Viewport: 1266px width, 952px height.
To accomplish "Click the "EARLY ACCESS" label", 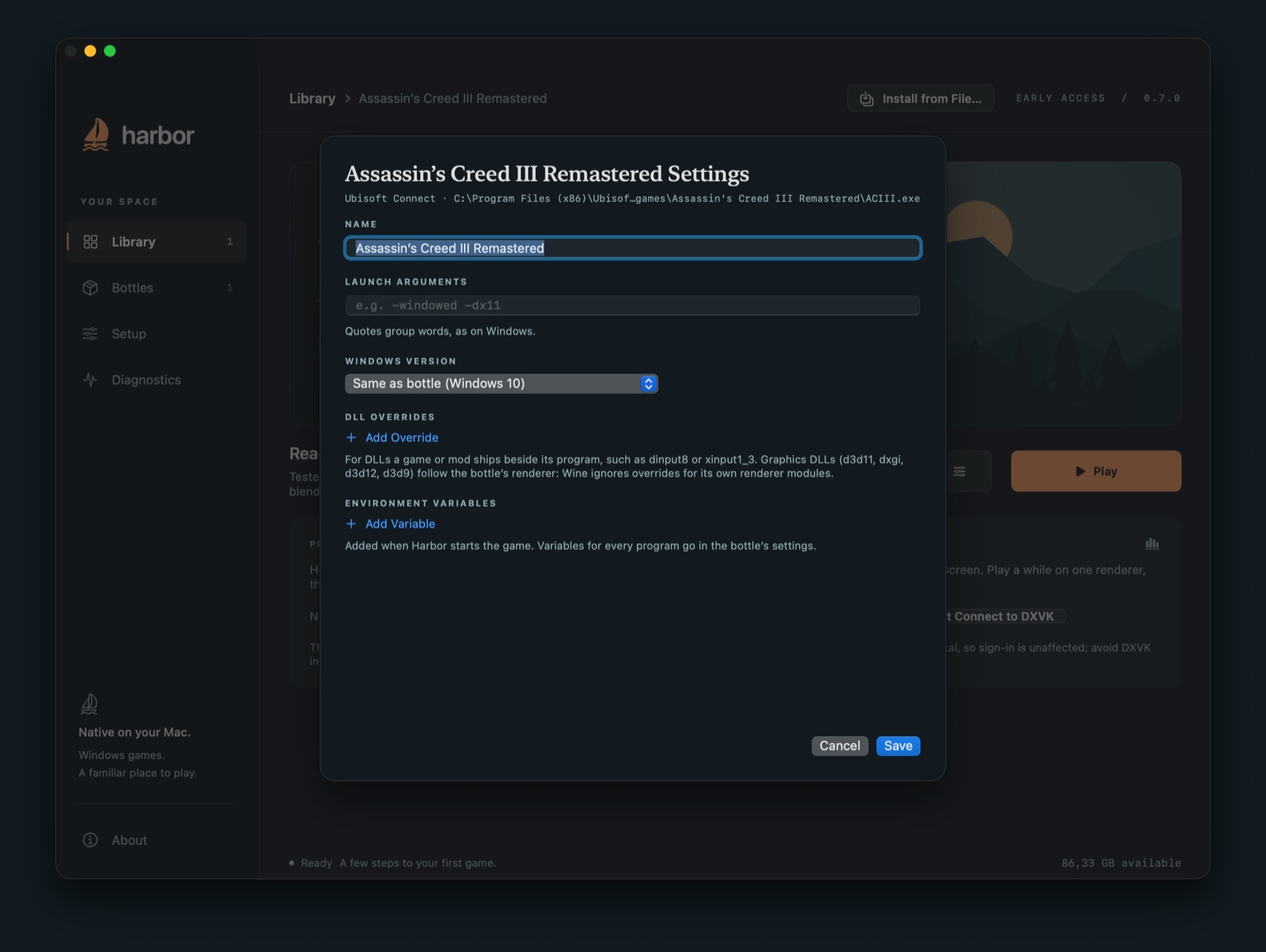I will pos(1060,98).
